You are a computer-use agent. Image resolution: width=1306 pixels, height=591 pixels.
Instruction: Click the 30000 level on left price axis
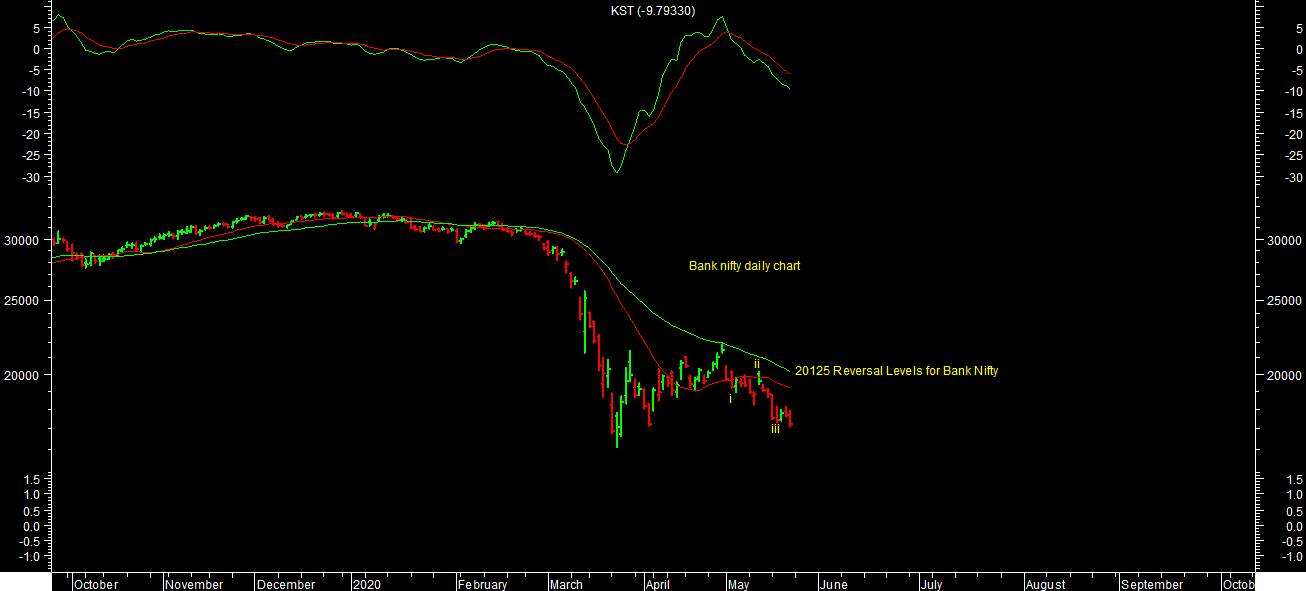21,241
